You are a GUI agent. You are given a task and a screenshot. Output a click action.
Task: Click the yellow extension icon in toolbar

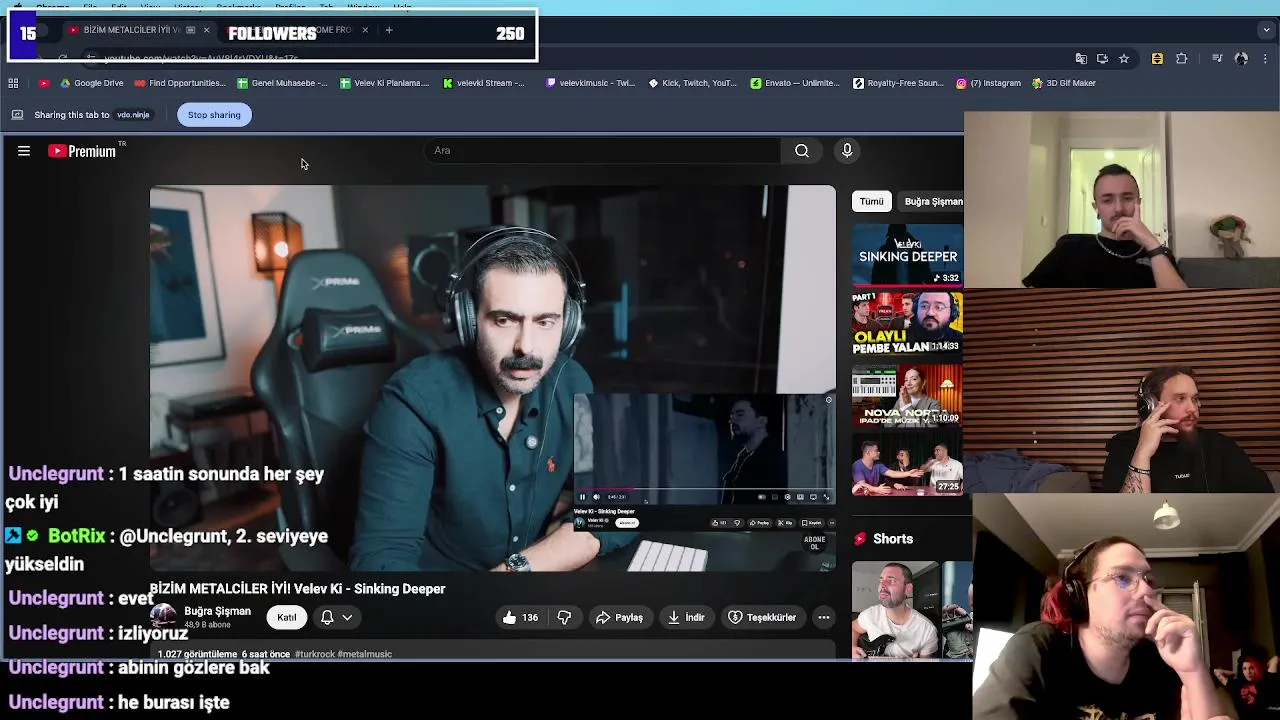(1157, 59)
